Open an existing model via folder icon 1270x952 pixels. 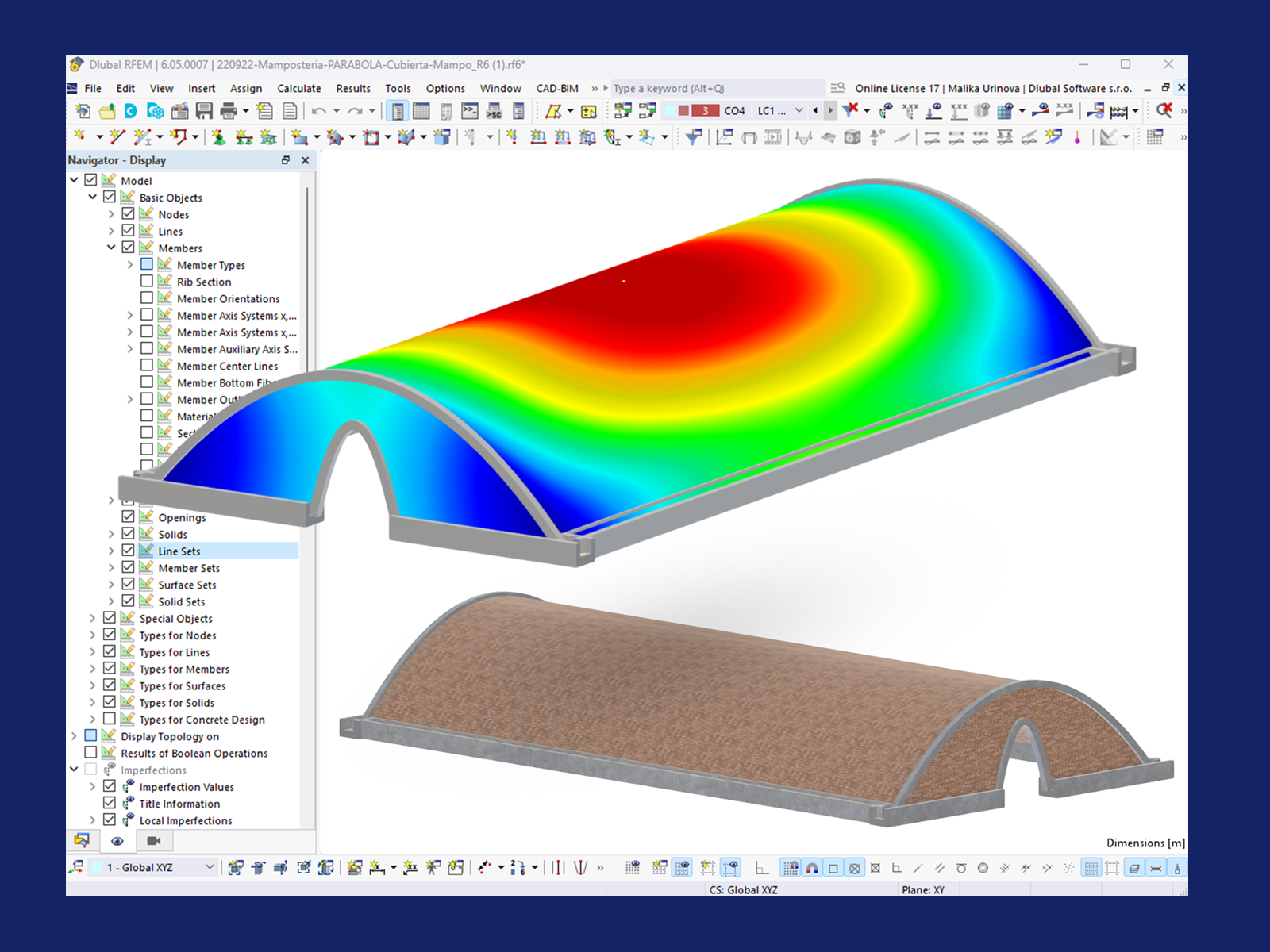pyautogui.click(x=107, y=111)
